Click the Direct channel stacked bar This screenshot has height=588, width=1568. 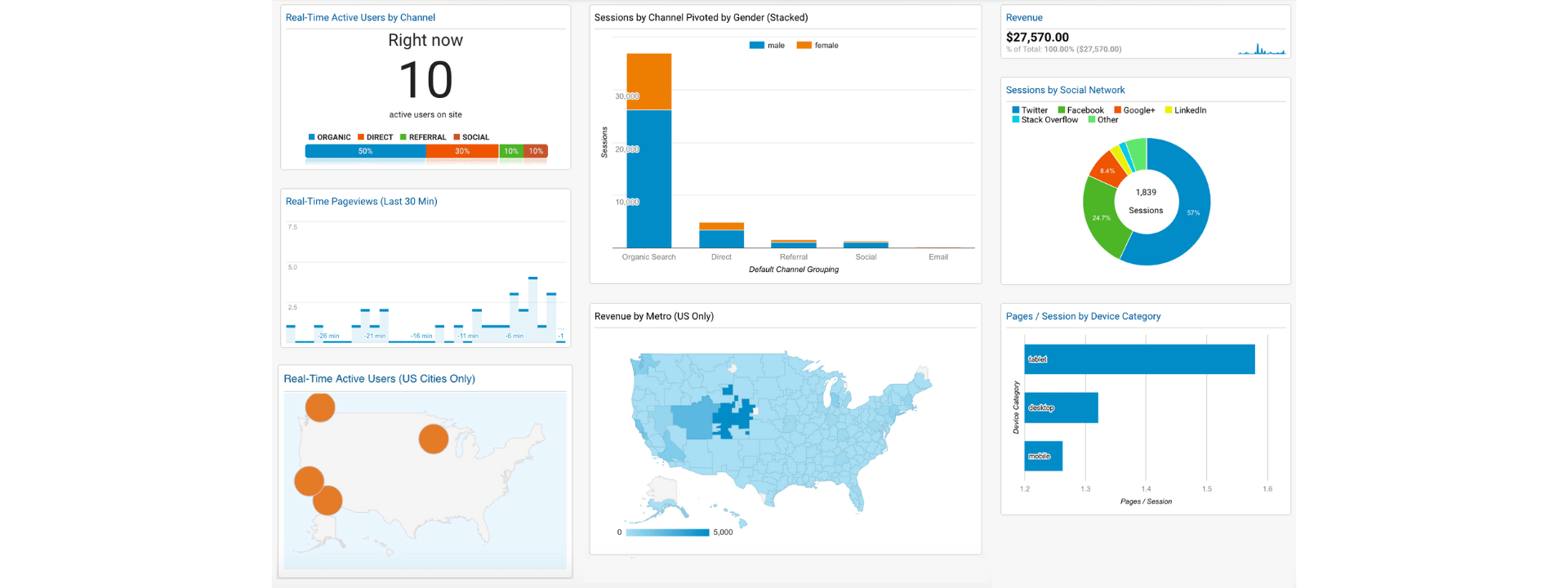722,235
